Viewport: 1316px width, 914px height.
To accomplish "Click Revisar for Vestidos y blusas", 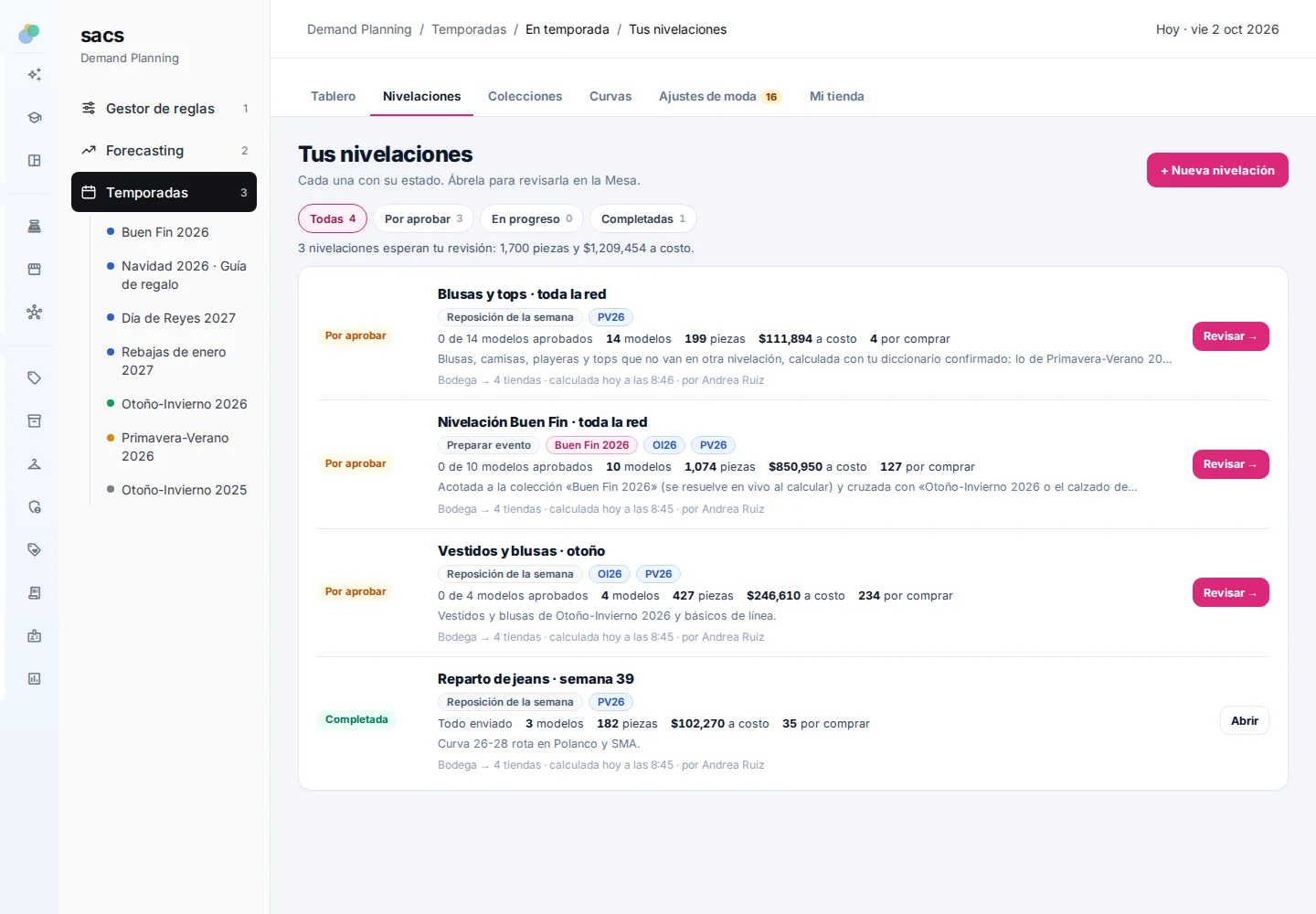I will 1230,592.
